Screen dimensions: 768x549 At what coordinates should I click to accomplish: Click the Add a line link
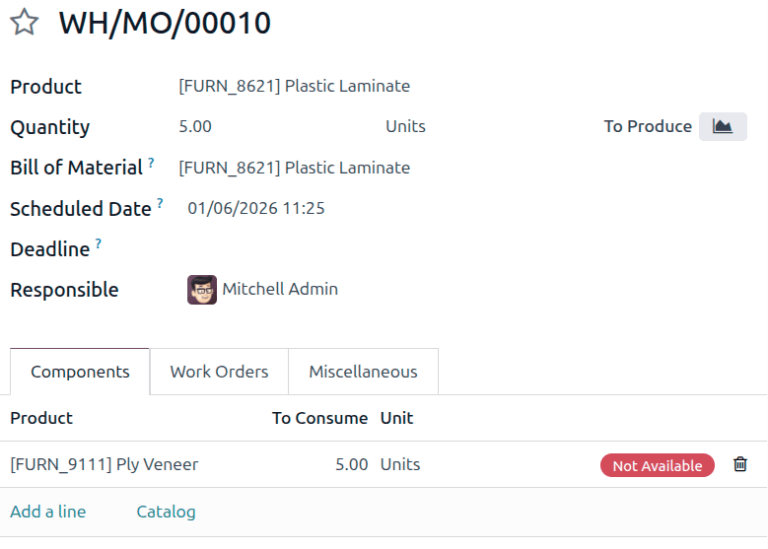(x=48, y=512)
